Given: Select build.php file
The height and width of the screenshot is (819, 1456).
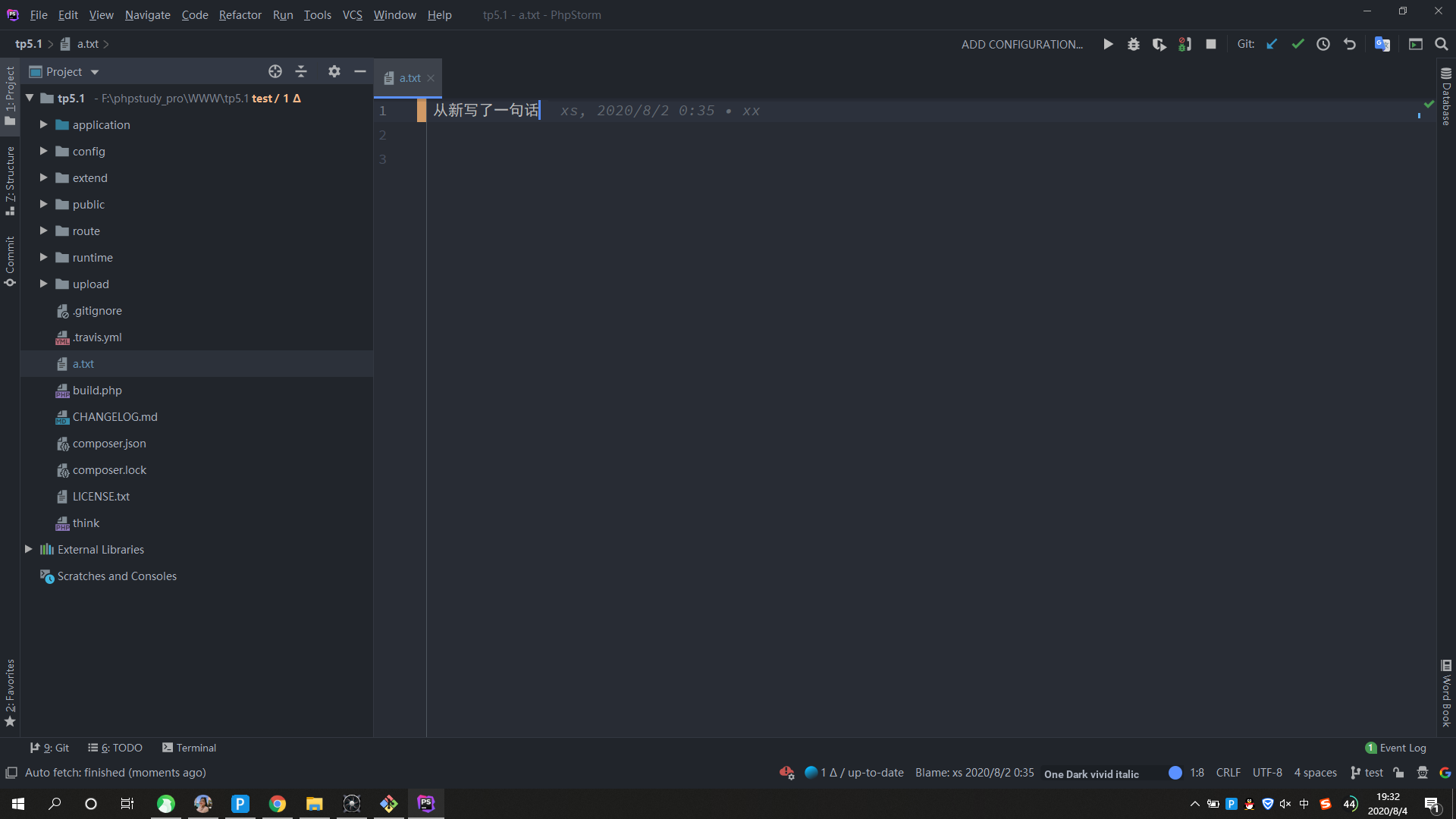Looking at the screenshot, I should click(x=97, y=390).
